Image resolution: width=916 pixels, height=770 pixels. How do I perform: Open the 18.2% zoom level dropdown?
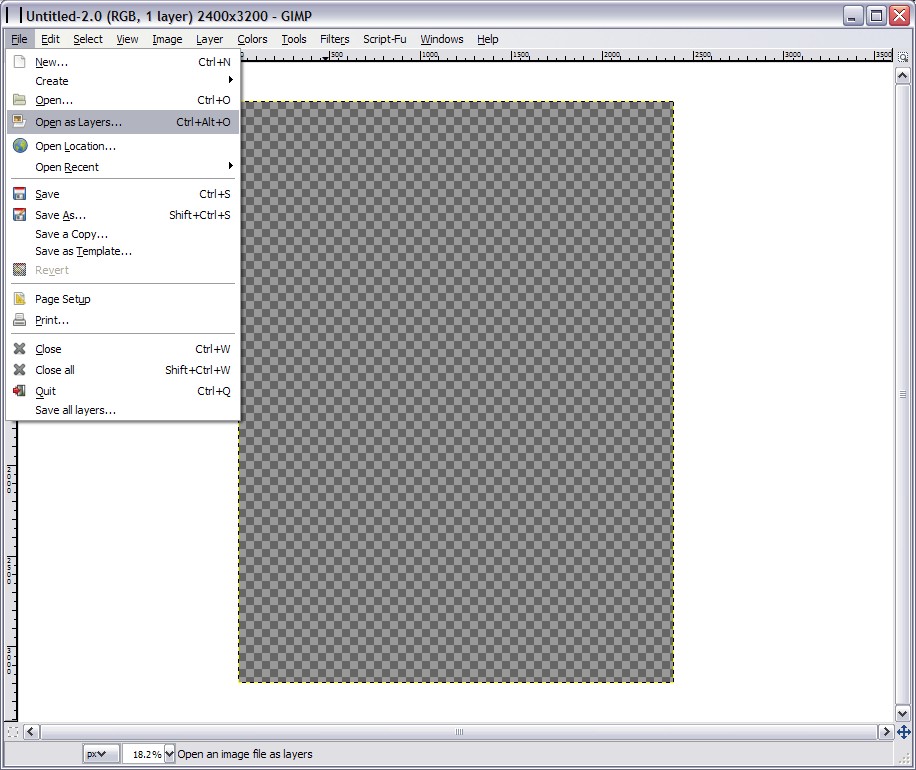[x=169, y=754]
